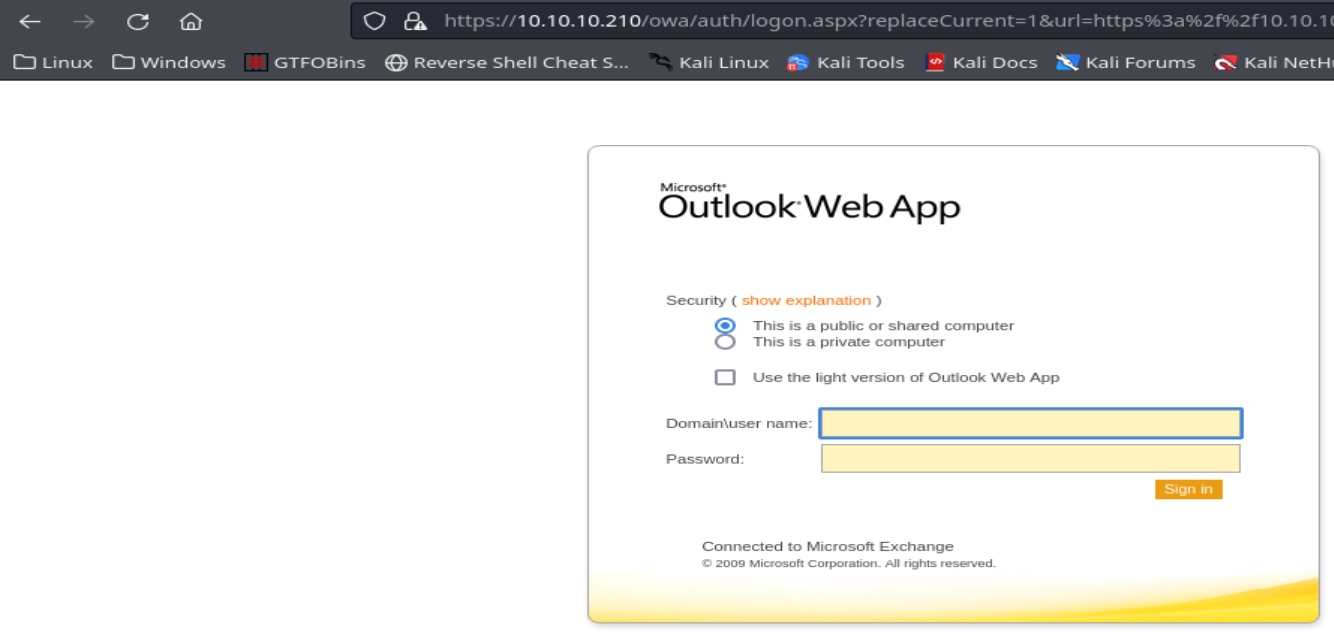Screen dimensions: 1334x633
Task: Select 'This is a public or shared computer'
Action: (x=725, y=326)
